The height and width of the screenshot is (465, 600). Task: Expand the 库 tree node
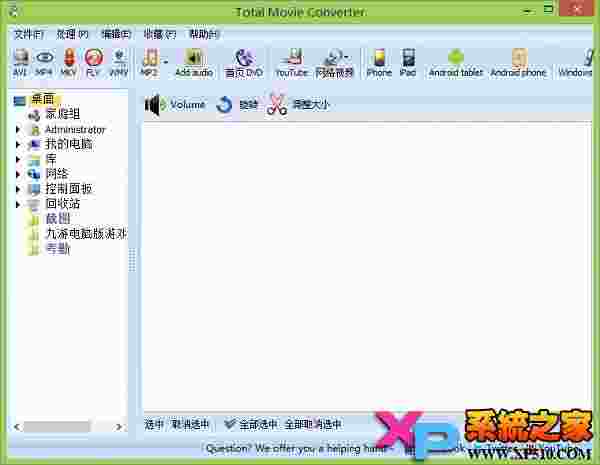tap(18, 159)
